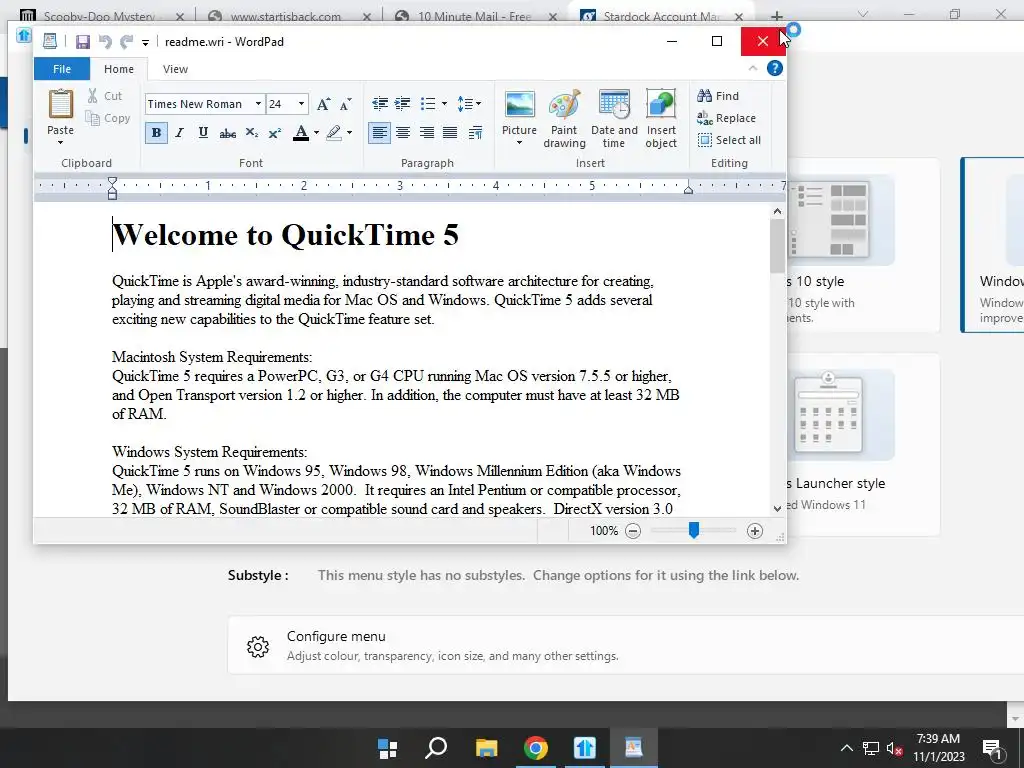The image size is (1024, 768).
Task: Click the Find button
Action: click(718, 96)
